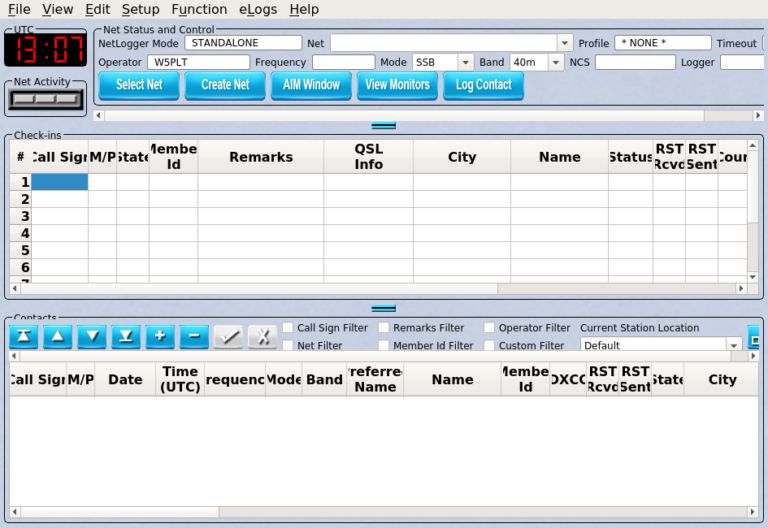This screenshot has width=768, height=528.
Task: Click the X cancel icon in Contacts
Action: tap(263, 336)
